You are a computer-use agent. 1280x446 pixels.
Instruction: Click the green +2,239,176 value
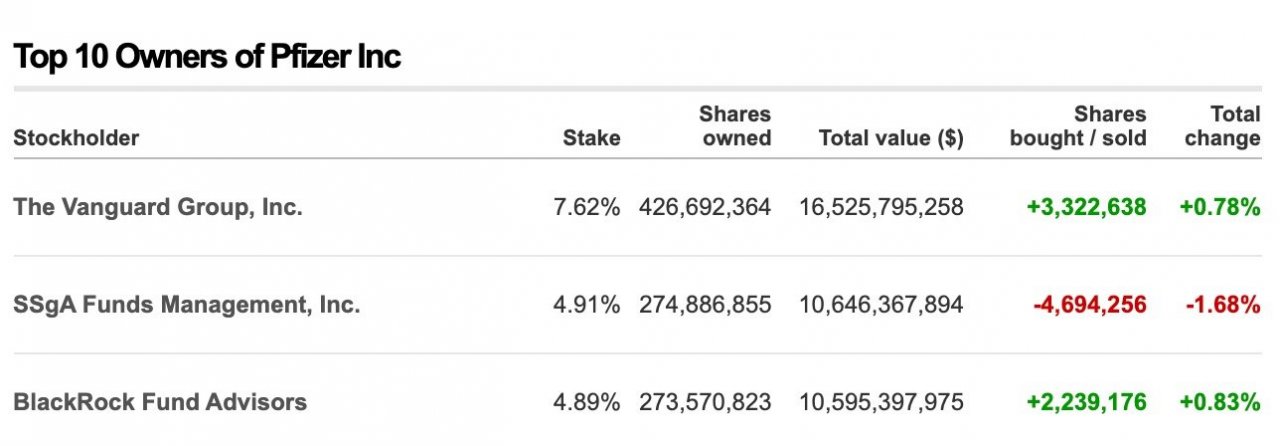1086,402
